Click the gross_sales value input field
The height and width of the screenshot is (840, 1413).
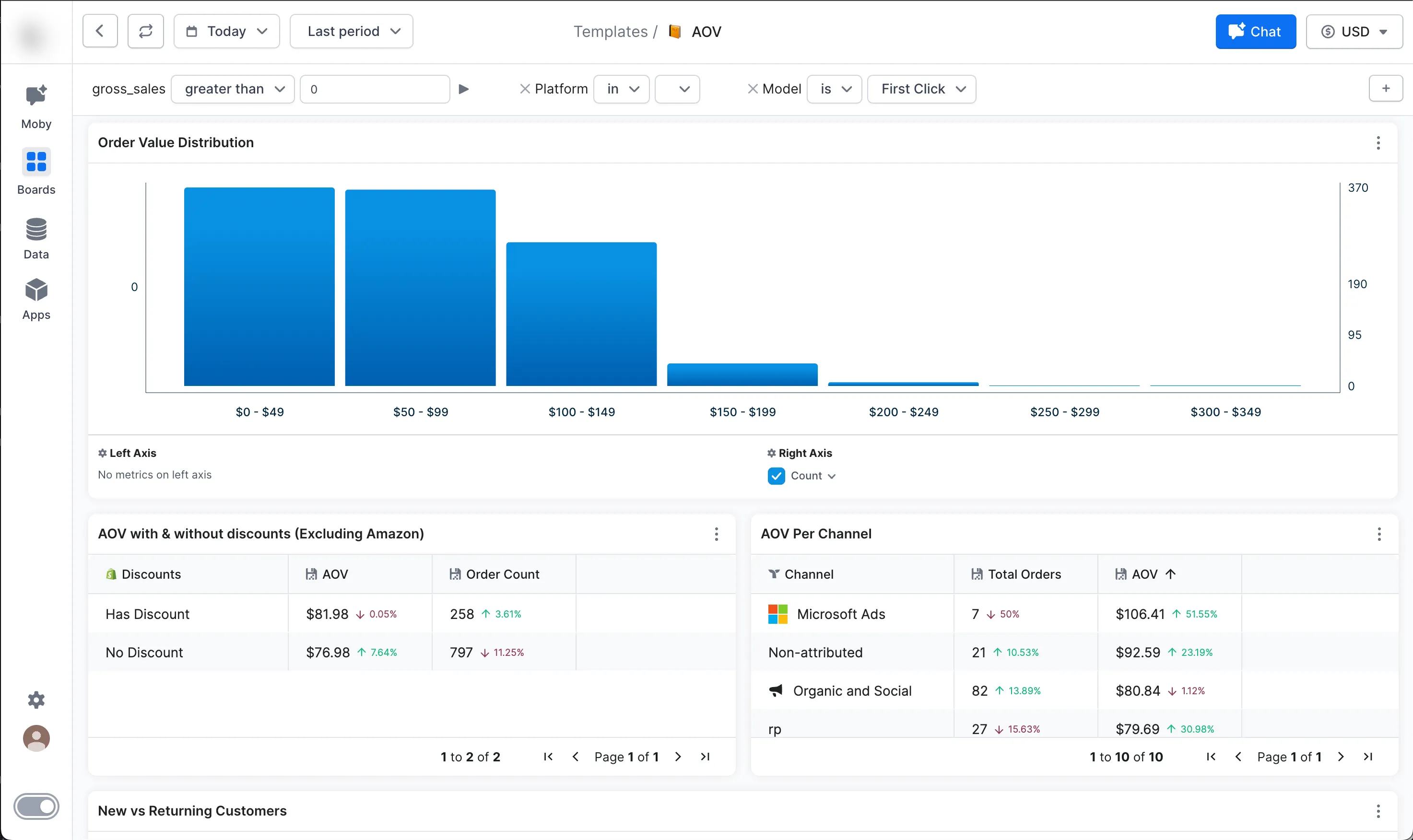tap(374, 89)
